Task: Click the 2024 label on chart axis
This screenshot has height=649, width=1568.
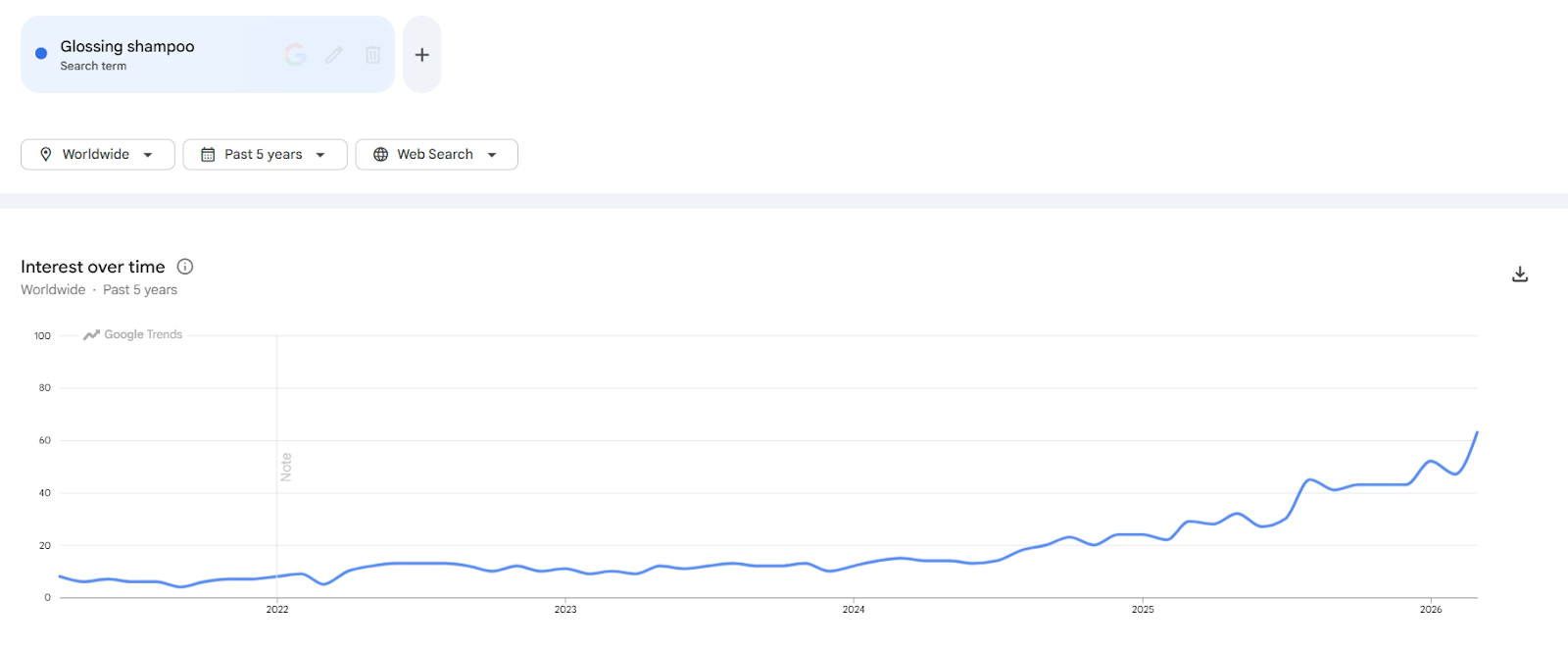Action: (x=854, y=610)
